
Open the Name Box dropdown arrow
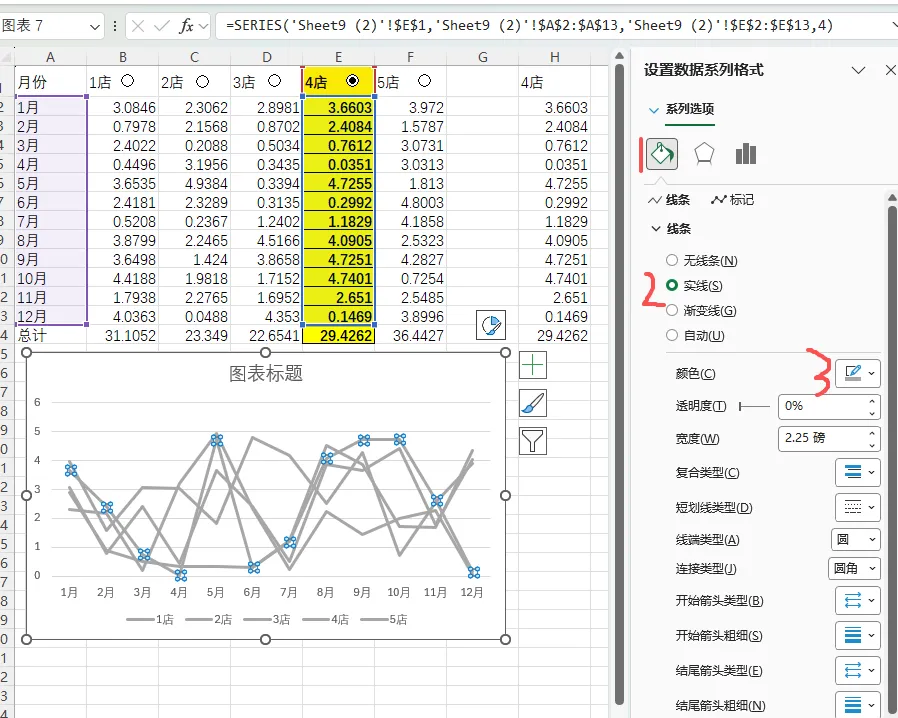click(94, 26)
